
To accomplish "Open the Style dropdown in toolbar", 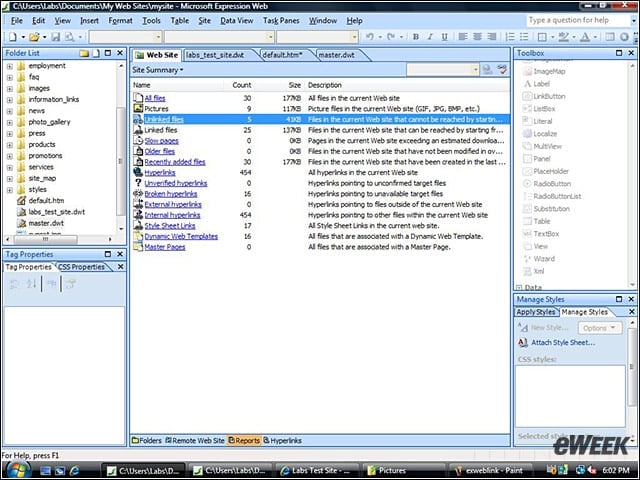I will [x=158, y=37].
